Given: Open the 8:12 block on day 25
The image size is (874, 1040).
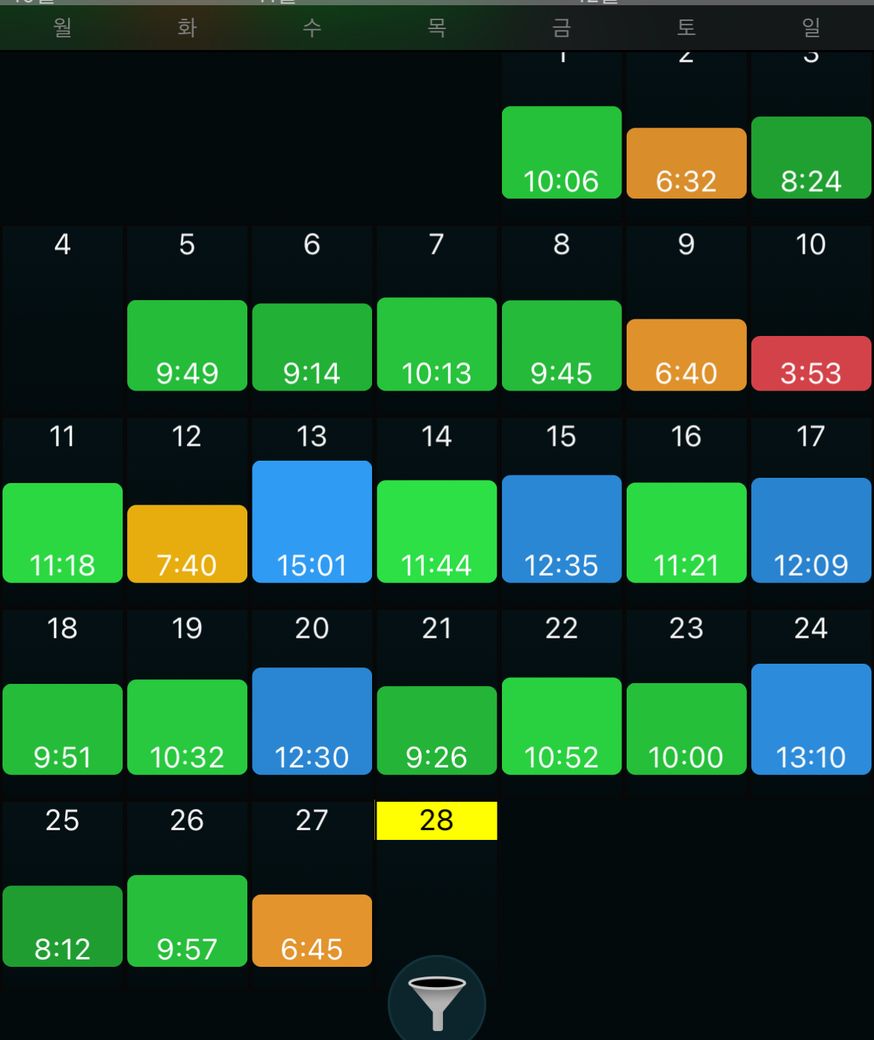Looking at the screenshot, I should click(62, 926).
